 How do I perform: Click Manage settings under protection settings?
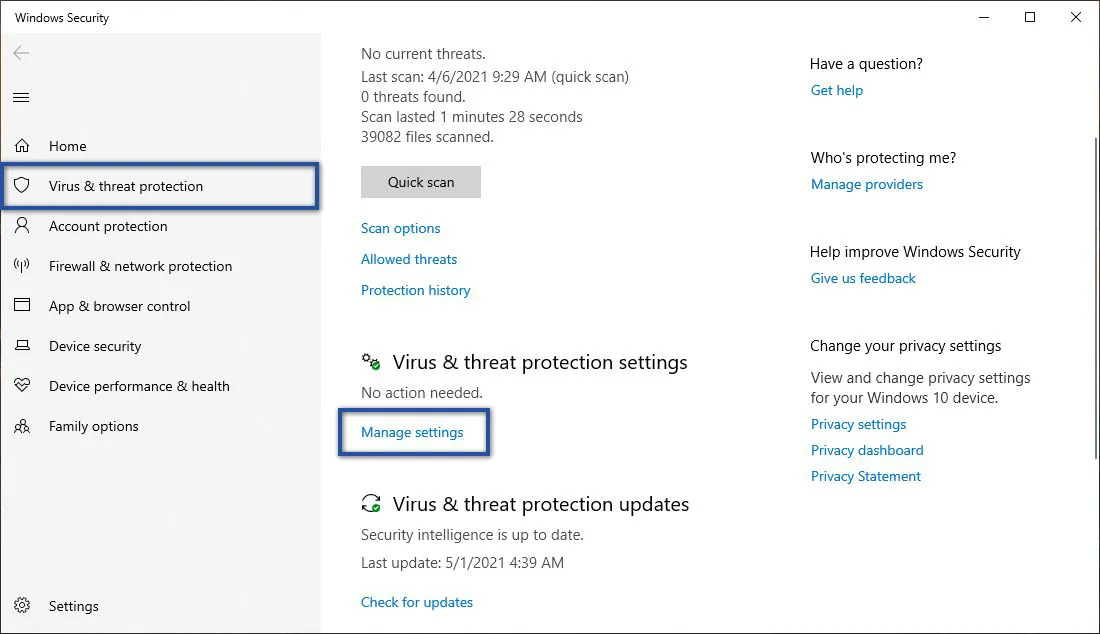(412, 432)
